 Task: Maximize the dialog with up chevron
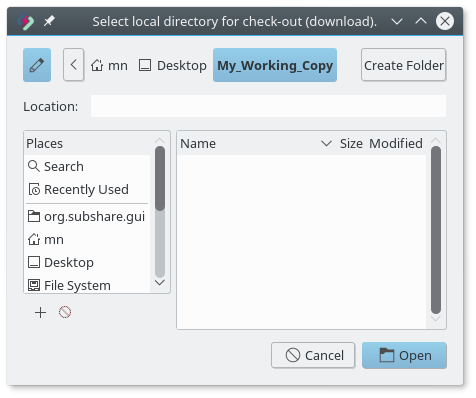coord(421,21)
